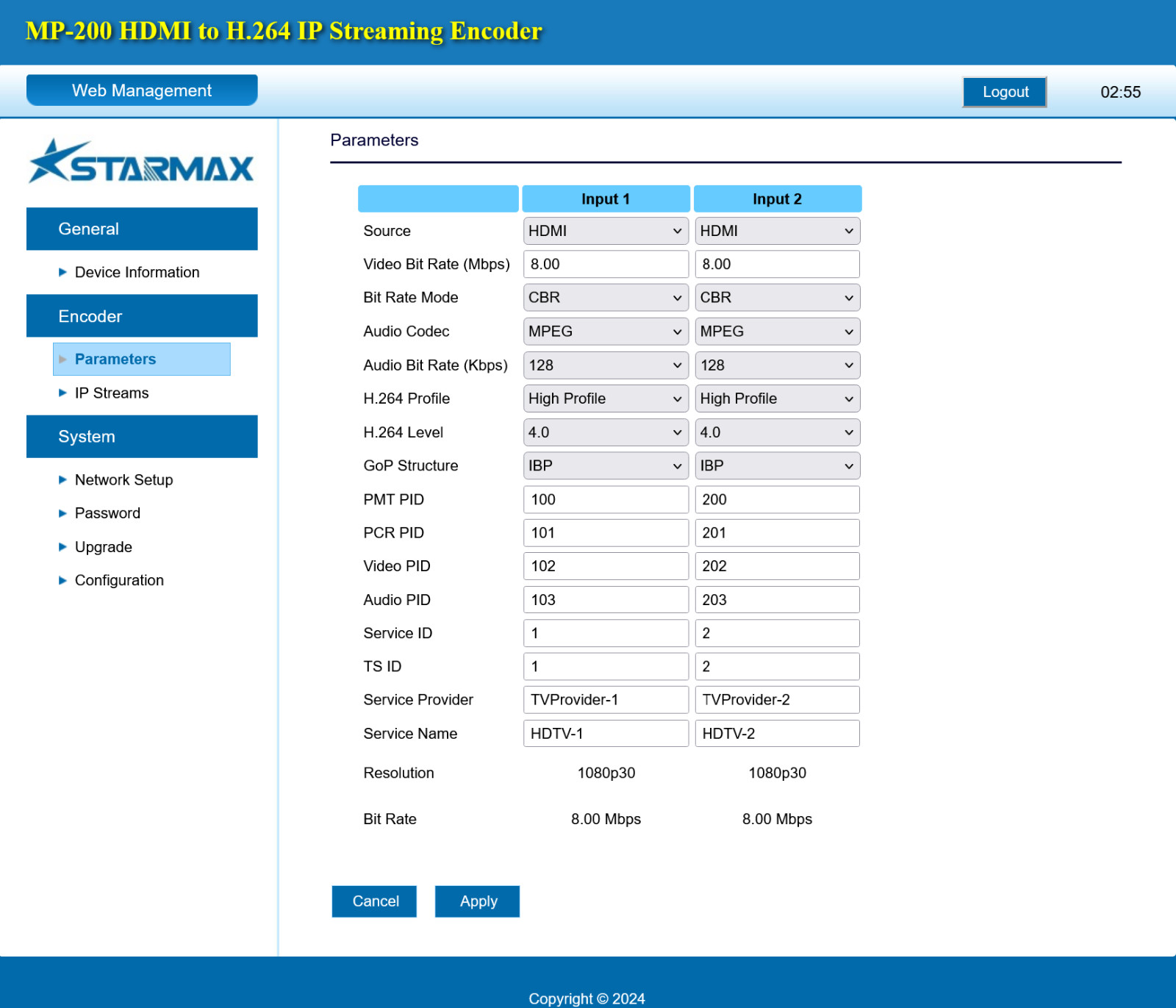Open the Input 1 Source dropdown

(606, 231)
